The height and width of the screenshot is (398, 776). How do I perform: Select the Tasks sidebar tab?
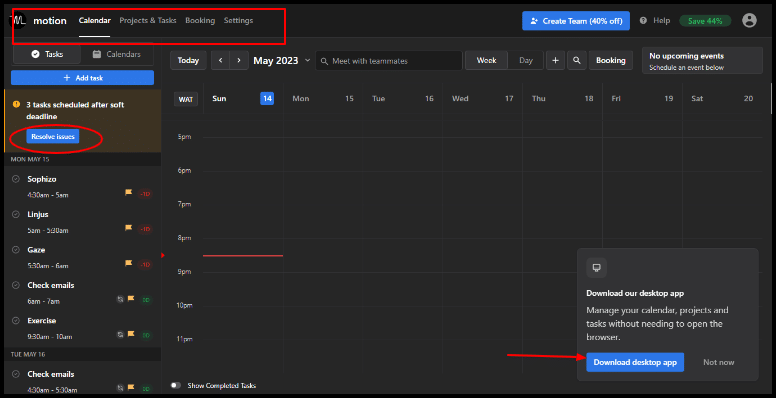coord(47,54)
